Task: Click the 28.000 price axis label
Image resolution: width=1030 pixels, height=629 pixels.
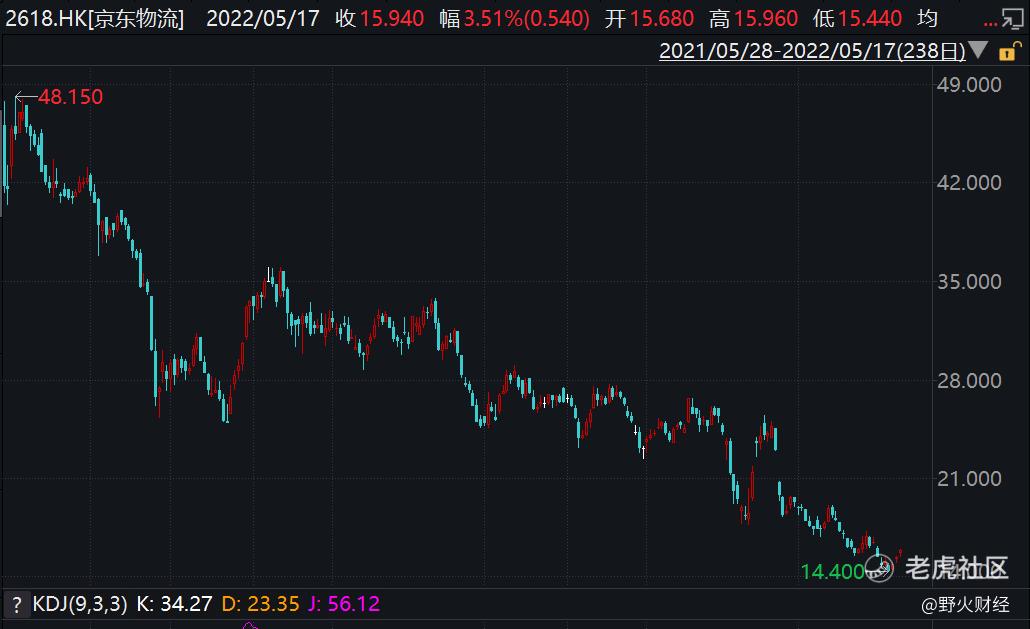Action: tap(969, 380)
